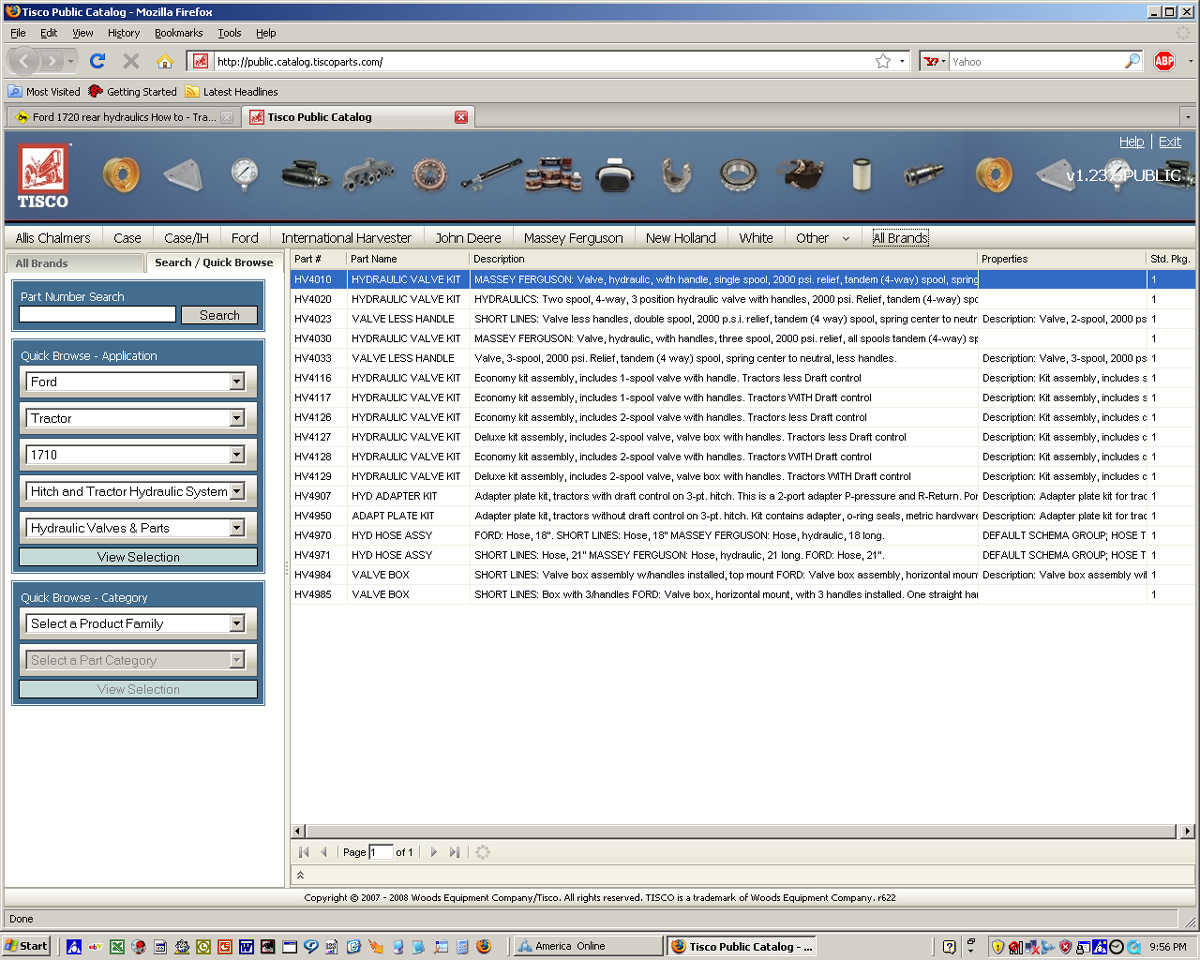Click the next page arrow in pager
Image resolution: width=1200 pixels, height=960 pixels.
point(433,852)
